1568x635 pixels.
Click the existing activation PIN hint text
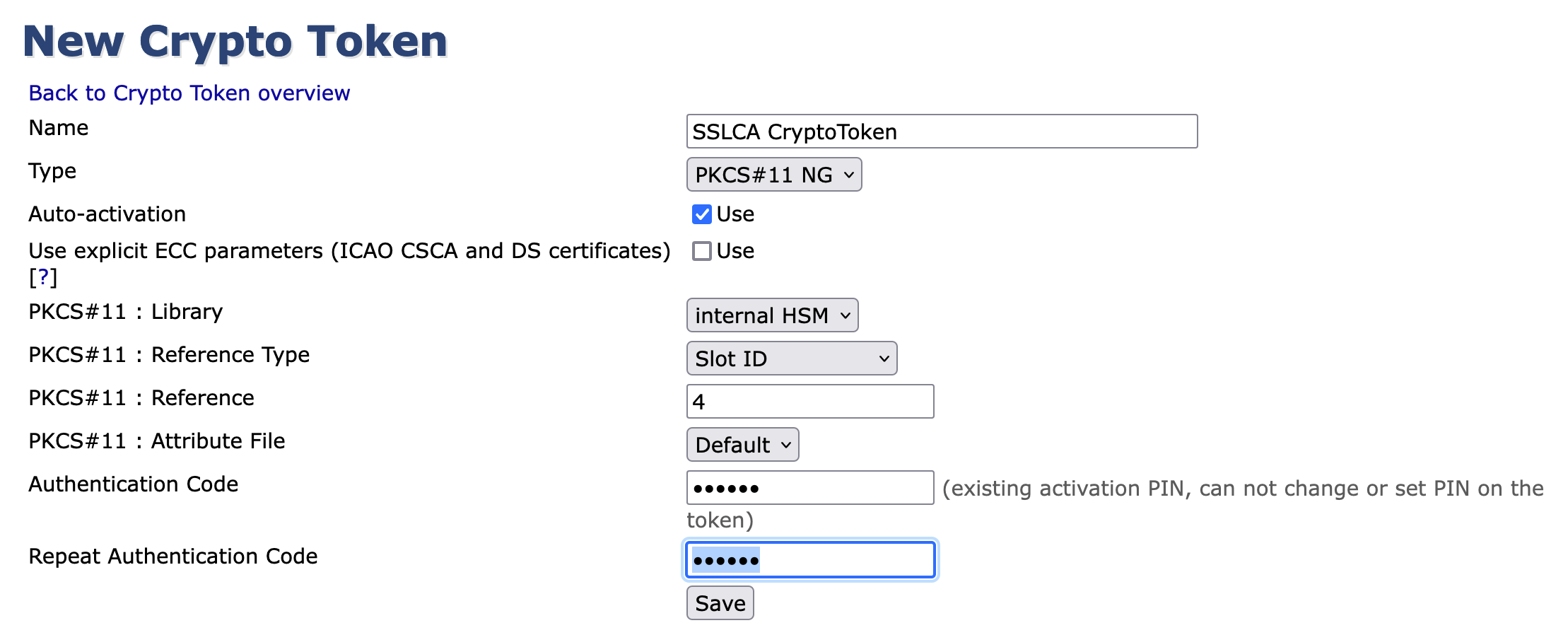click(1242, 489)
